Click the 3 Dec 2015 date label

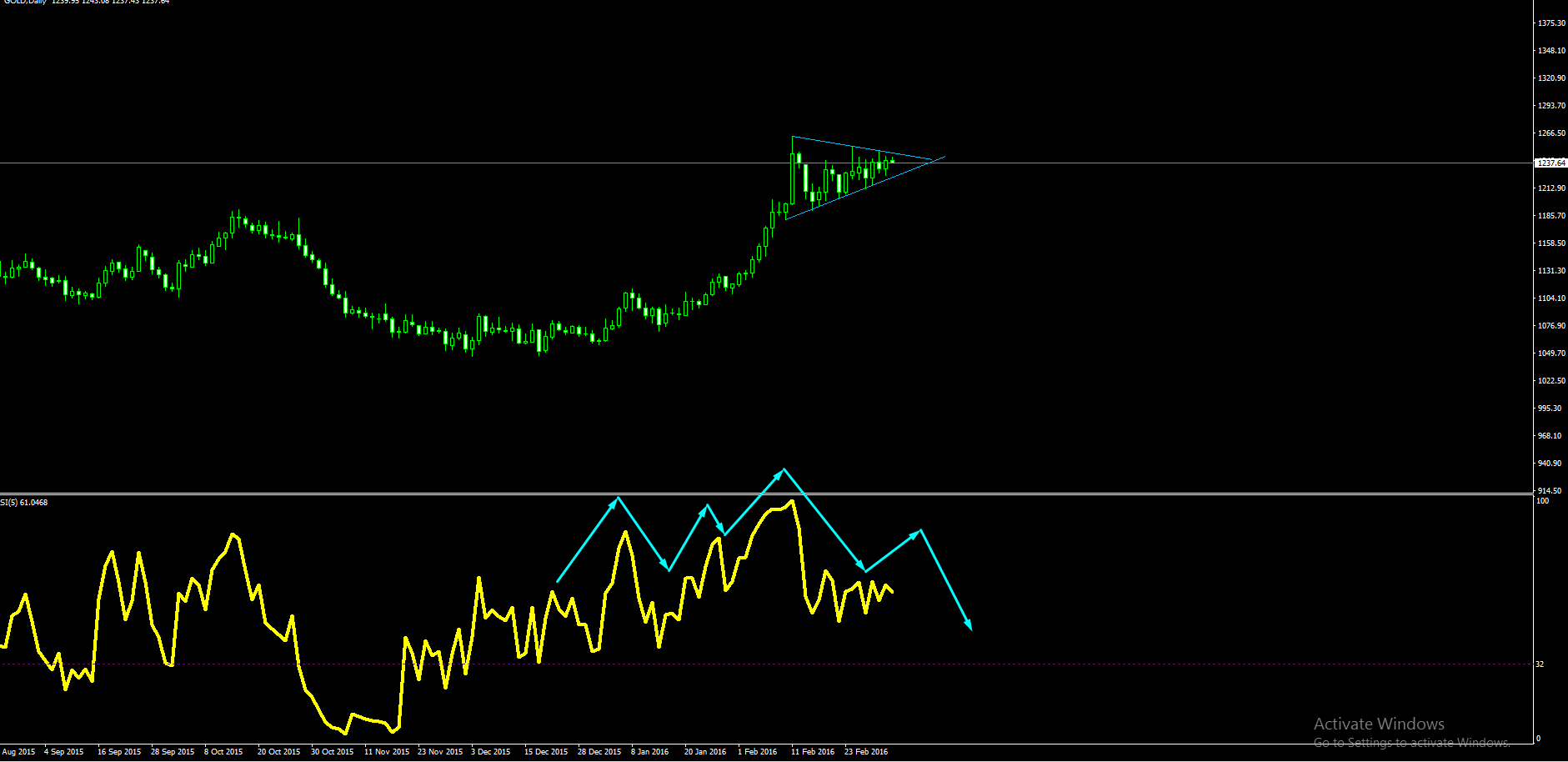pos(491,752)
